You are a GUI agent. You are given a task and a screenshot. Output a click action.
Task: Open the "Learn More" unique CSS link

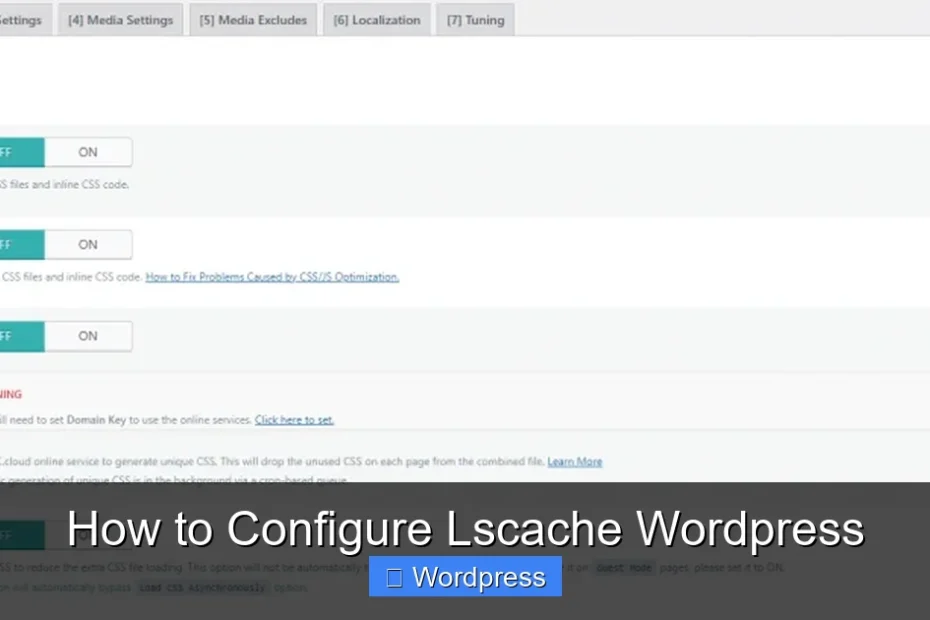pyautogui.click(x=575, y=461)
